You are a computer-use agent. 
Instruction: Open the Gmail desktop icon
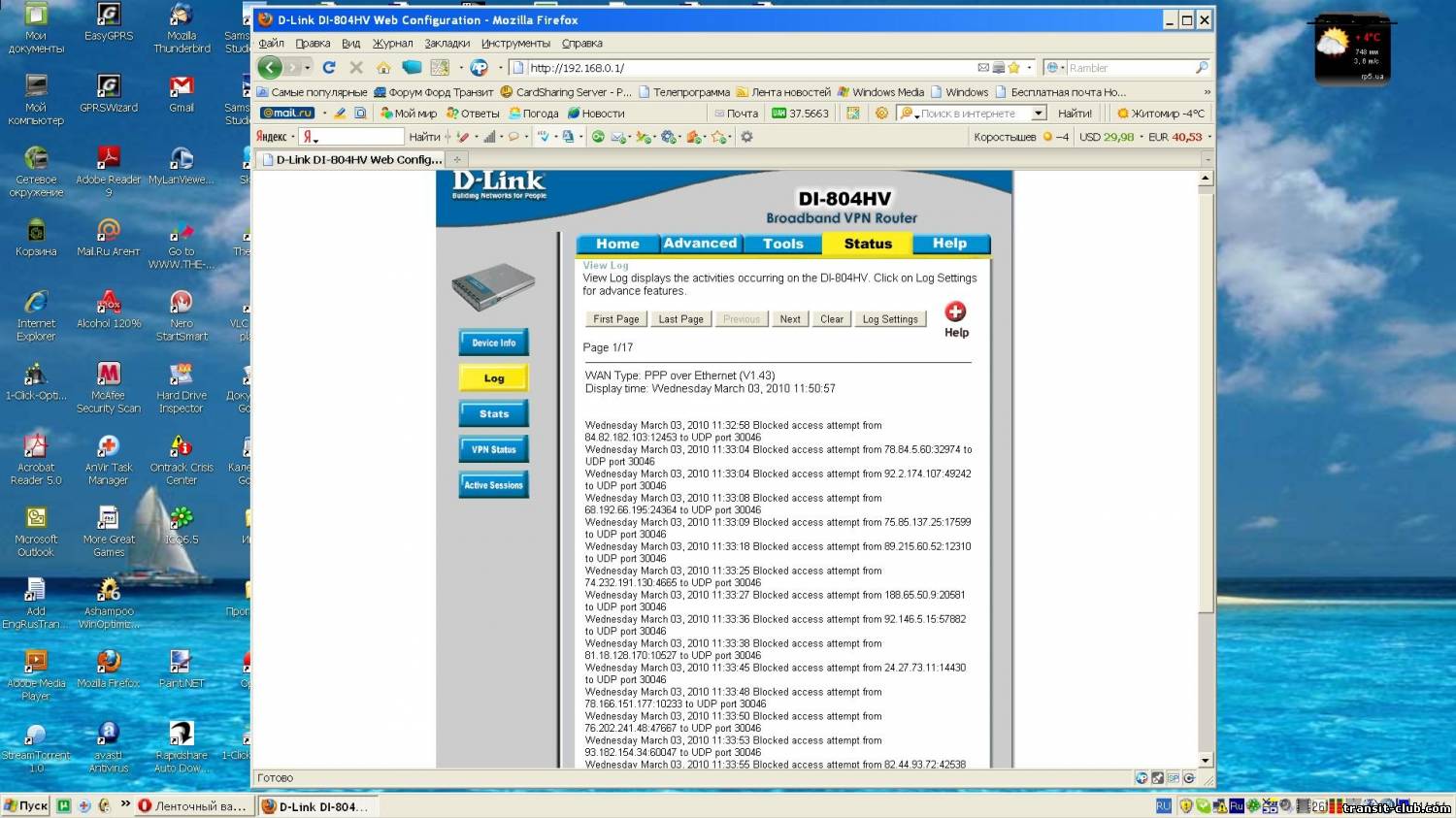(182, 94)
